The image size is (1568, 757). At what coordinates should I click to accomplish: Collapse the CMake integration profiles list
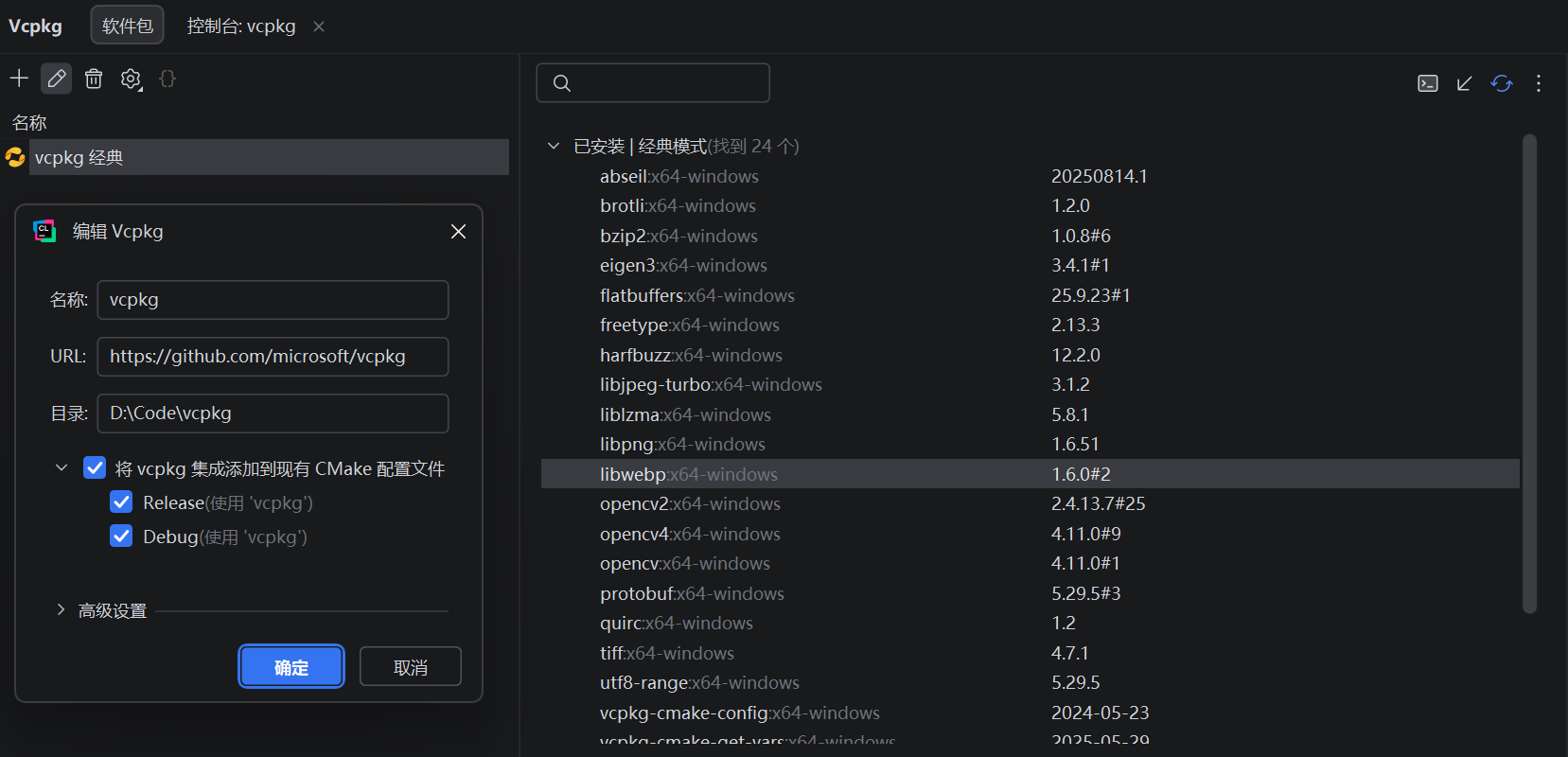click(62, 467)
